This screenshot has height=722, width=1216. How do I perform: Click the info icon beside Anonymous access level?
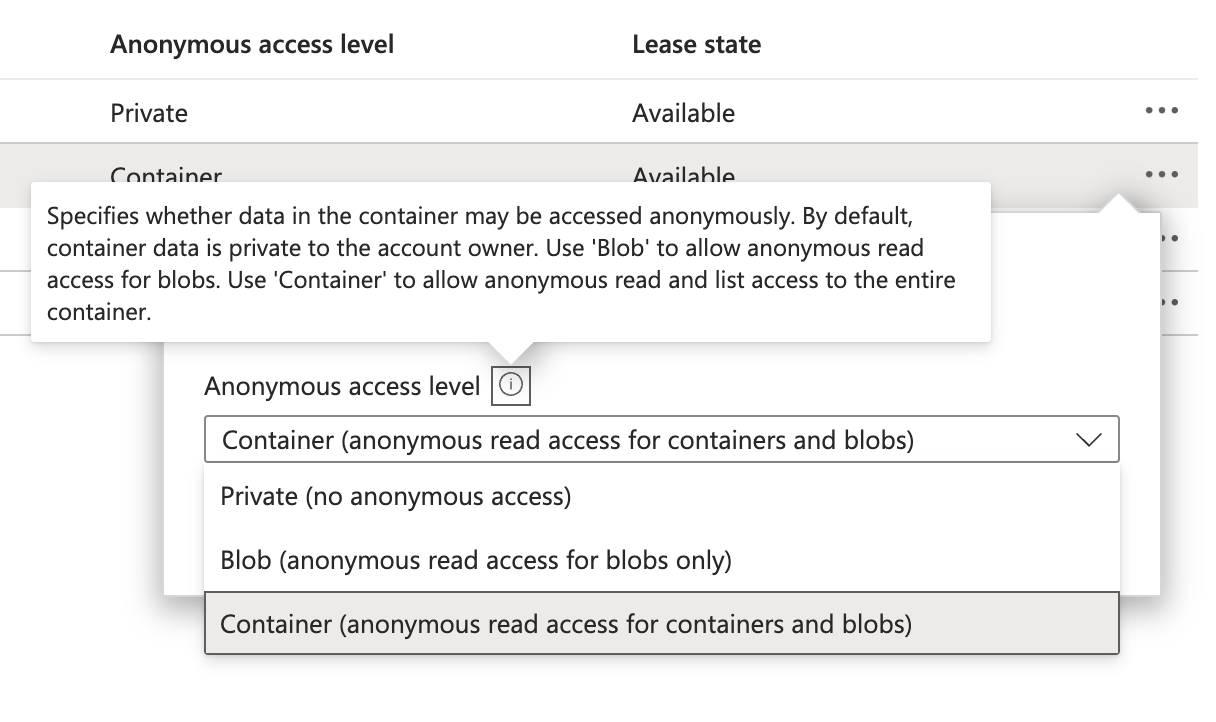[513, 385]
